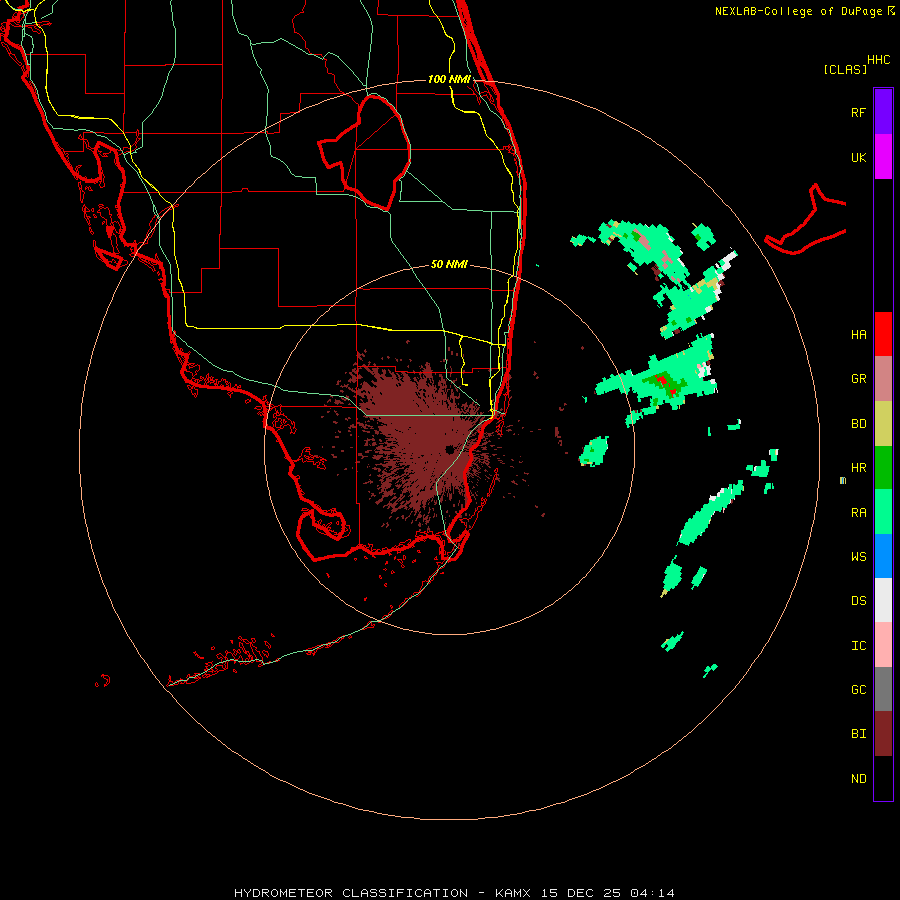Click the RF purple legend swatch
This screenshot has height=900, width=900.
pyautogui.click(x=883, y=112)
